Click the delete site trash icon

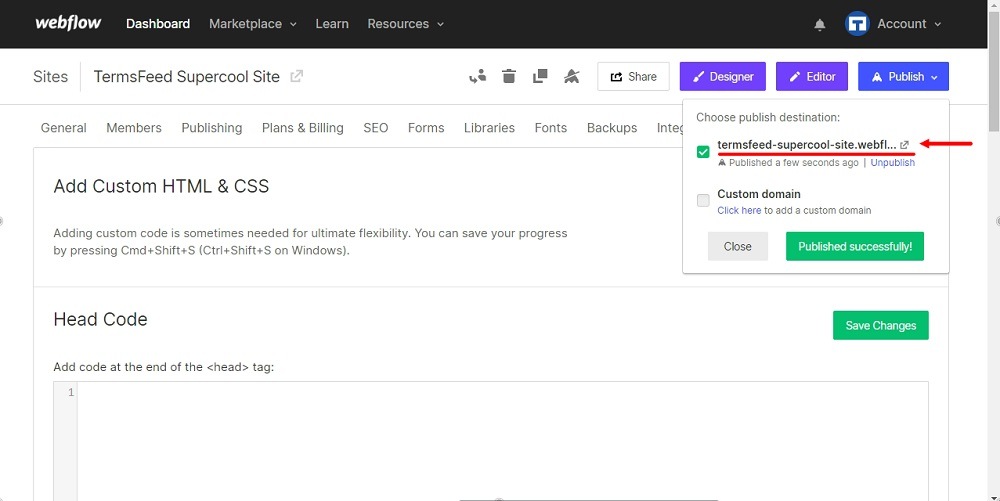coord(508,76)
